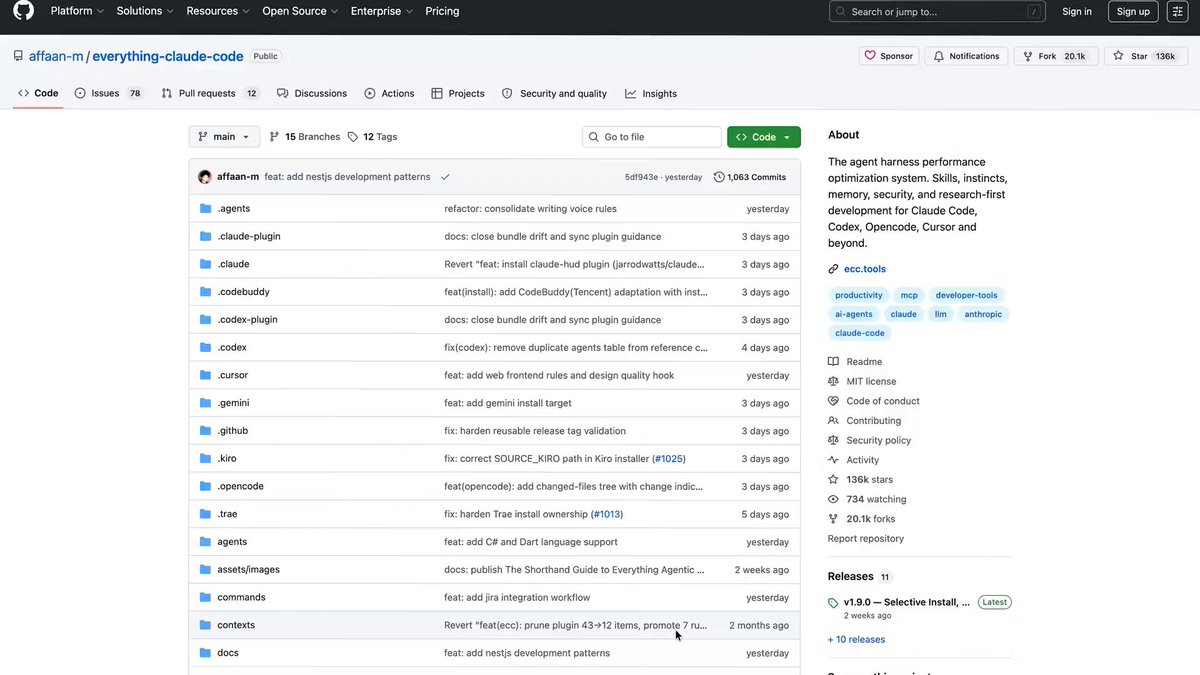Open the main branch selector dropdown
Image resolution: width=1200 pixels, height=675 pixels.
coord(224,137)
